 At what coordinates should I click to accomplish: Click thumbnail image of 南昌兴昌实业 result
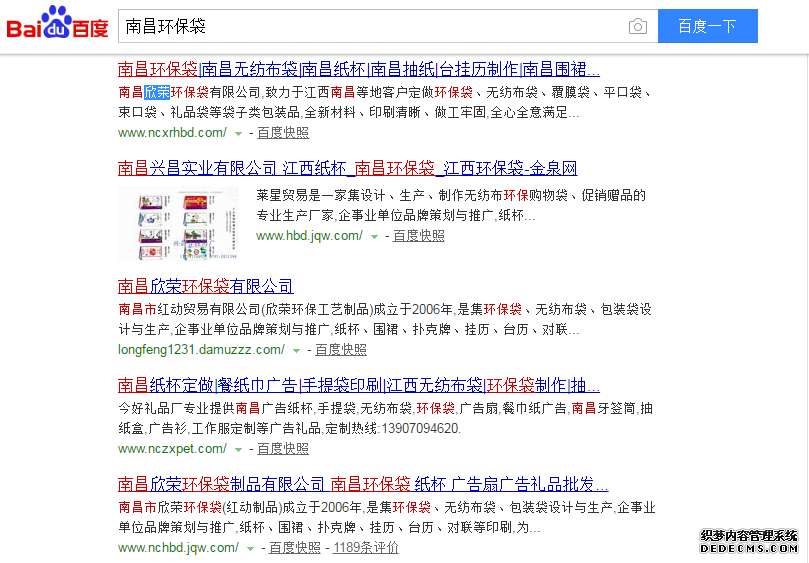(x=178, y=223)
